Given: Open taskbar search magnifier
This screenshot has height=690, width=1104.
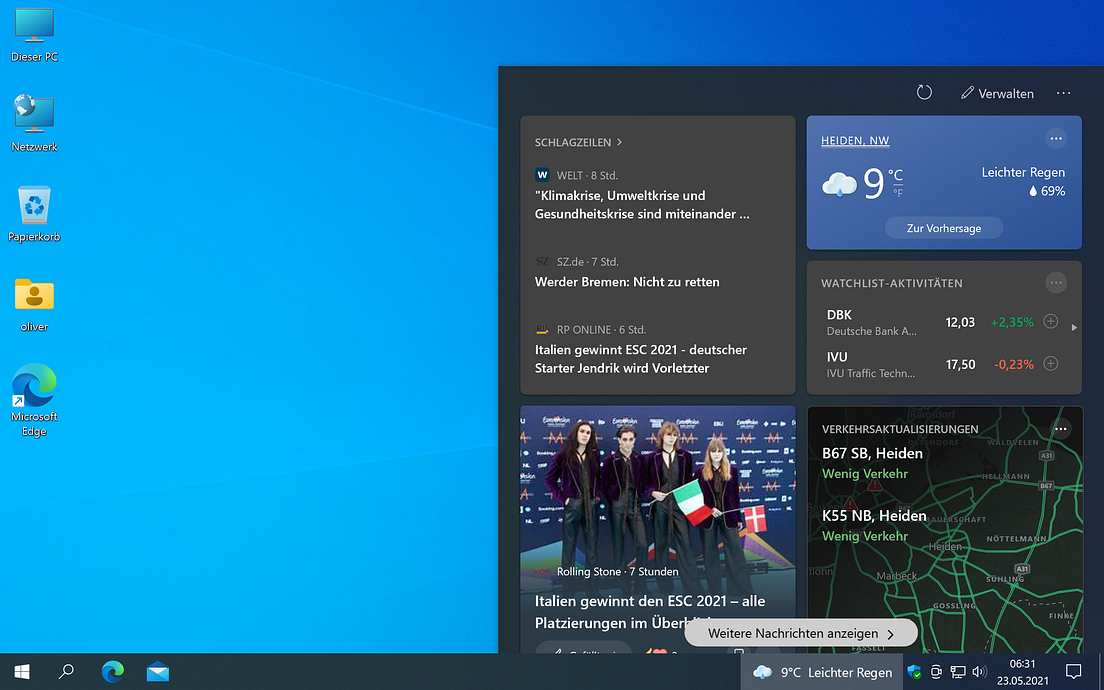Looking at the screenshot, I should tap(66, 672).
